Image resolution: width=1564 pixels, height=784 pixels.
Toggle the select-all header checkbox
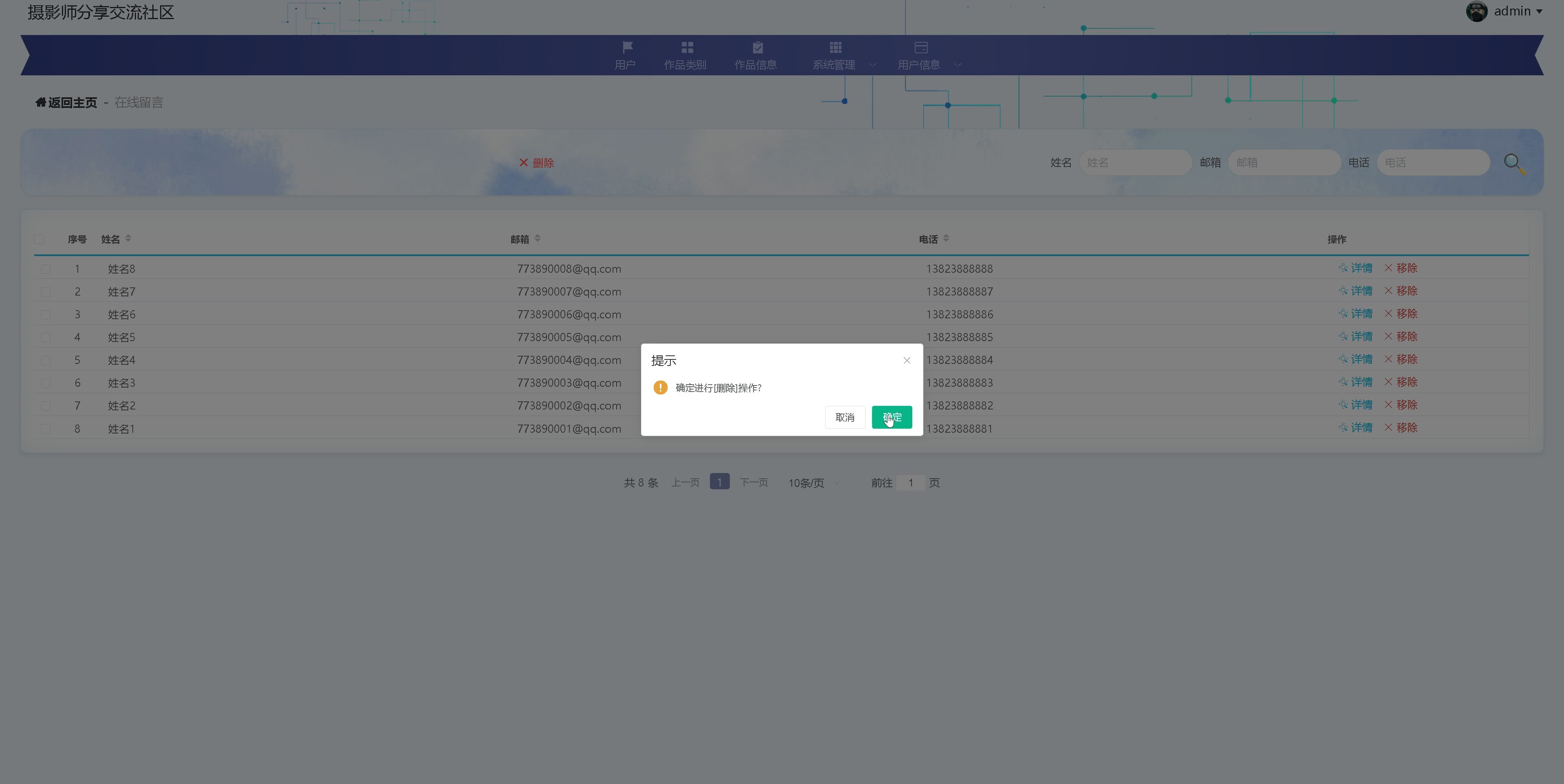[39, 239]
